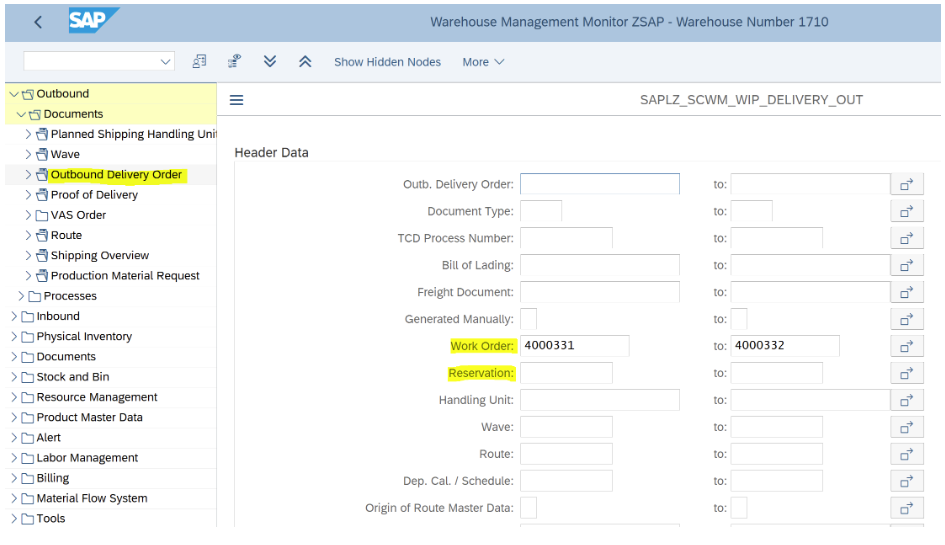
Task: Open multiple selection for Outb. Delivery Order
Action: tap(907, 184)
